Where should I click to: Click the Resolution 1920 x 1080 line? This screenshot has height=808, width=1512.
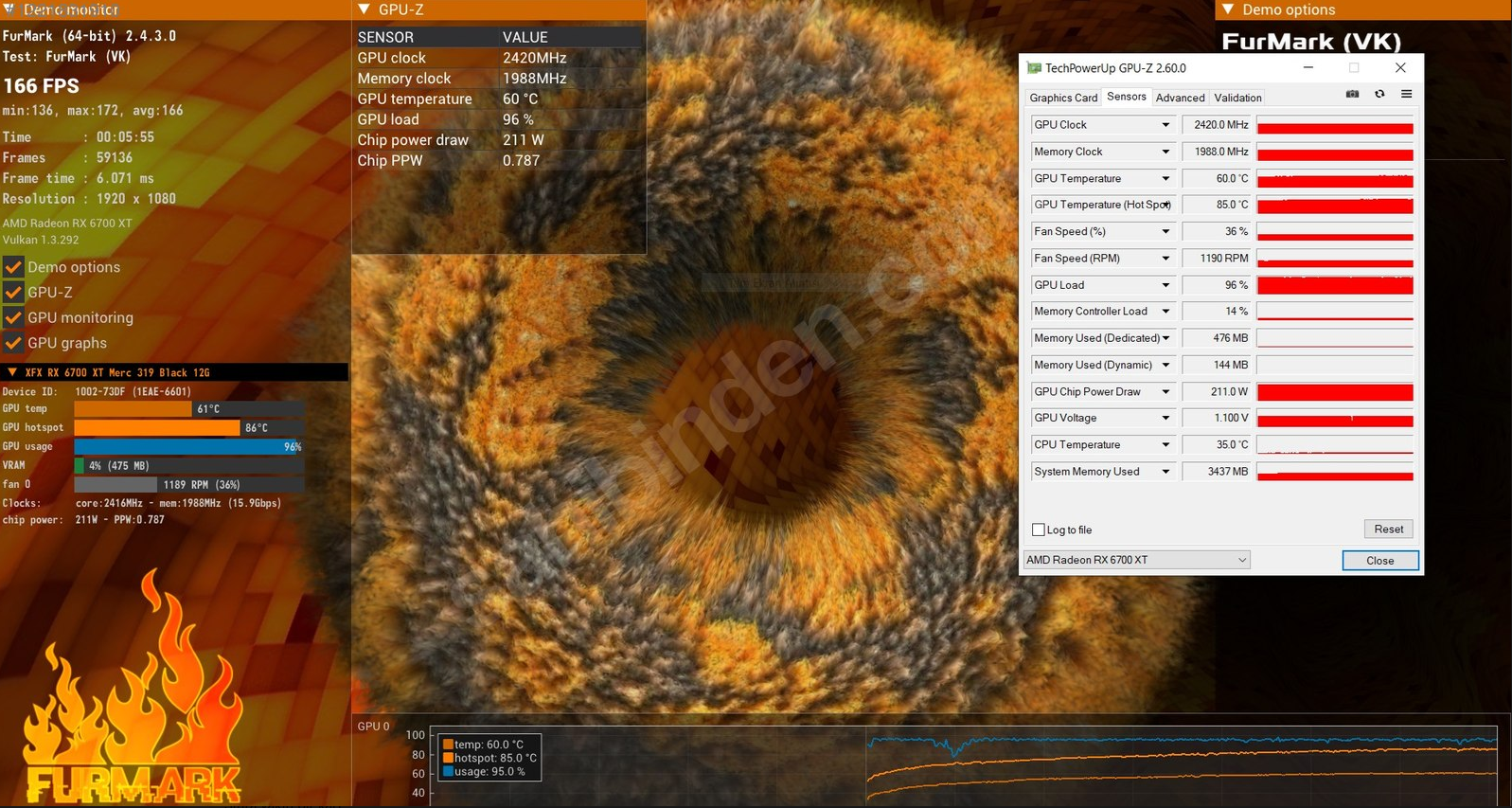tap(89, 199)
